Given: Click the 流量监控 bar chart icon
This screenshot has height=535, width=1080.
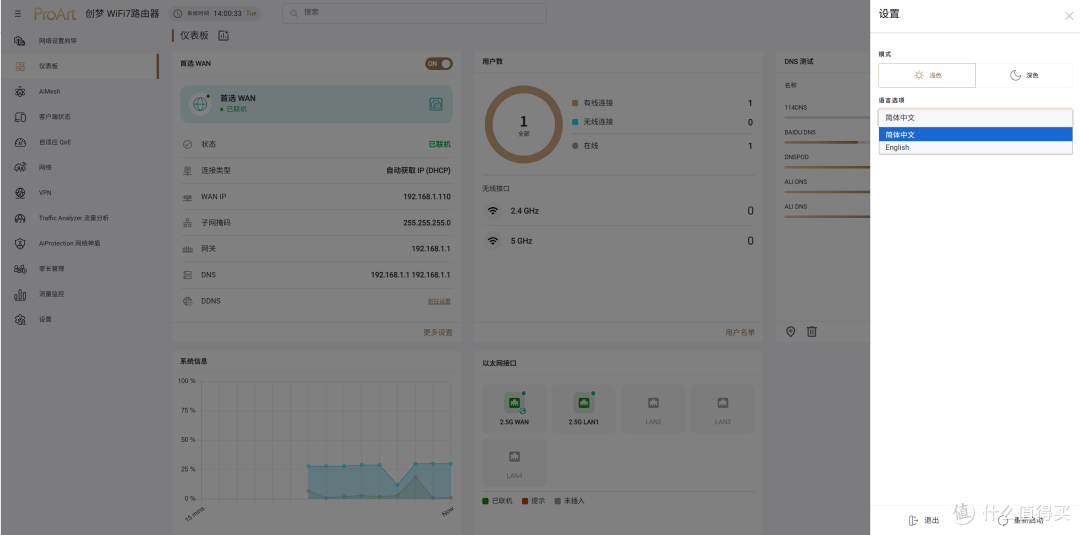Looking at the screenshot, I should 20,294.
